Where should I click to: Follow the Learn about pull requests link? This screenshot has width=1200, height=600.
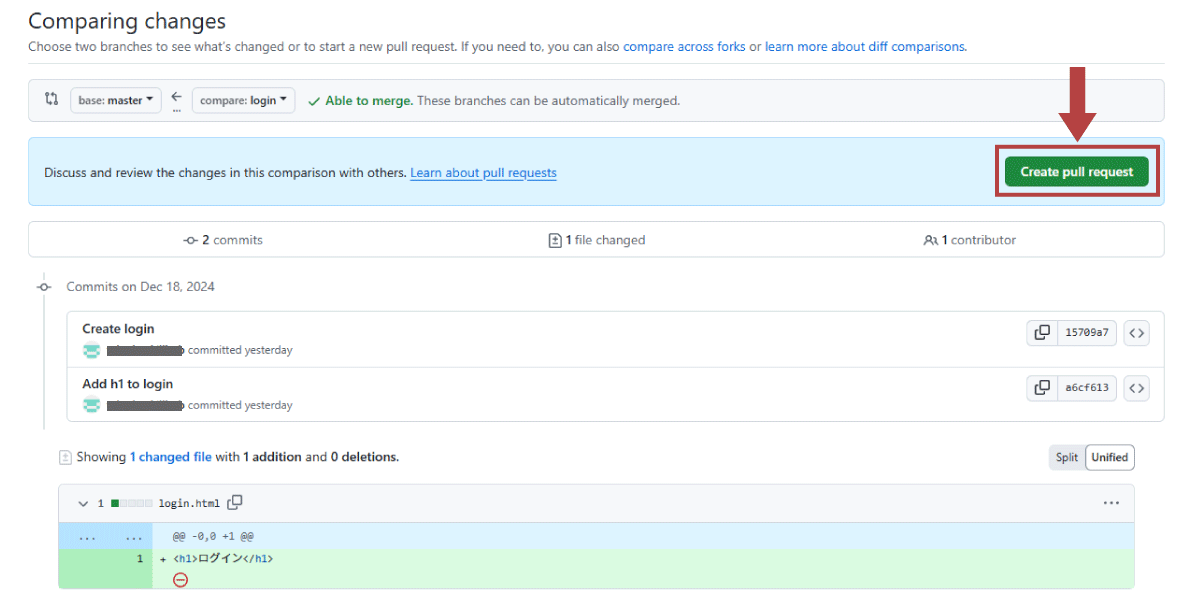coord(483,173)
